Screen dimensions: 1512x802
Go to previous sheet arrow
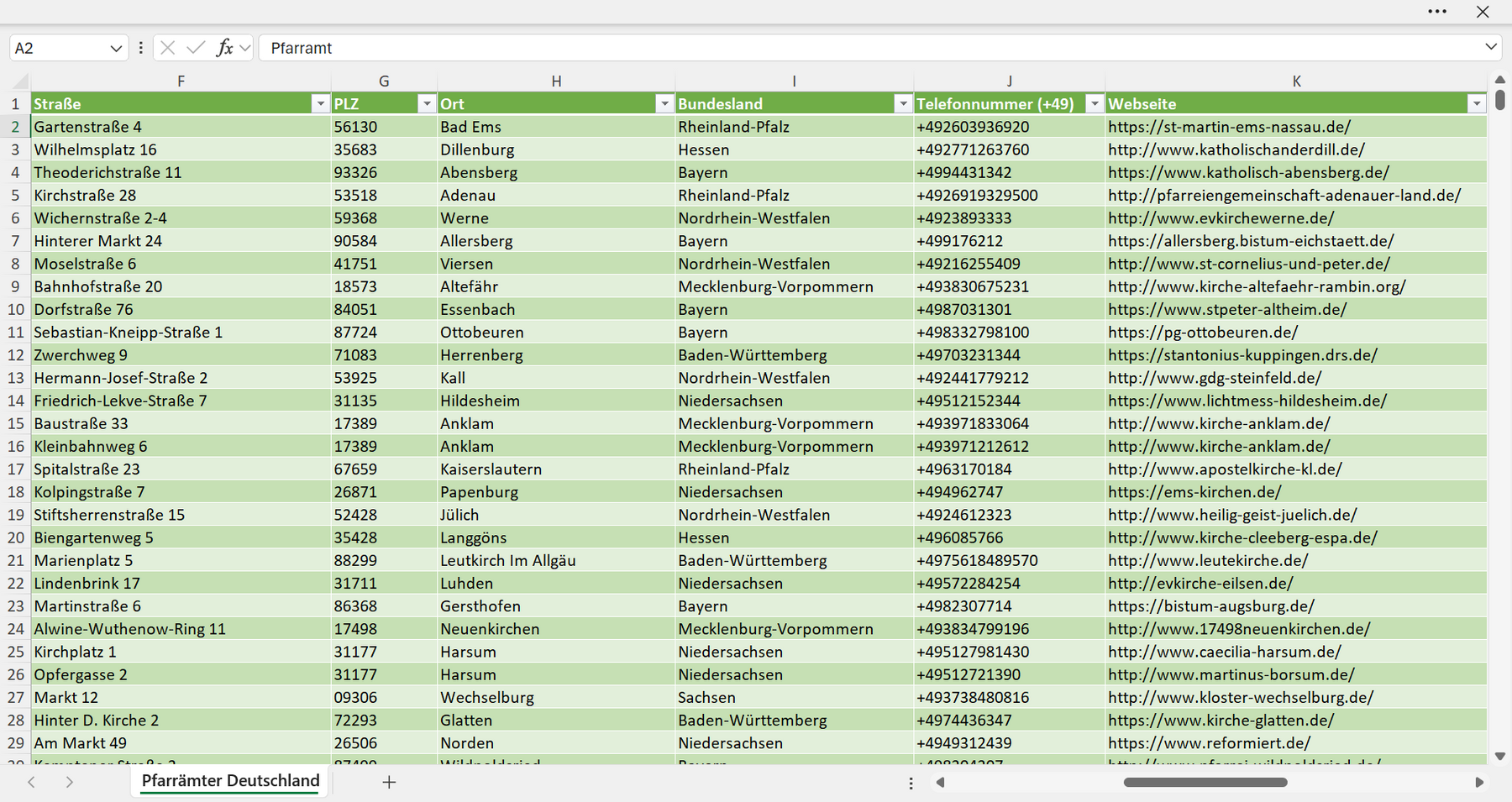point(31,782)
